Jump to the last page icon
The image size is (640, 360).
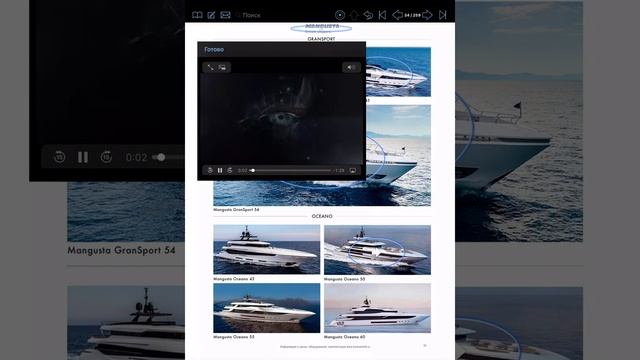[x=442, y=15]
